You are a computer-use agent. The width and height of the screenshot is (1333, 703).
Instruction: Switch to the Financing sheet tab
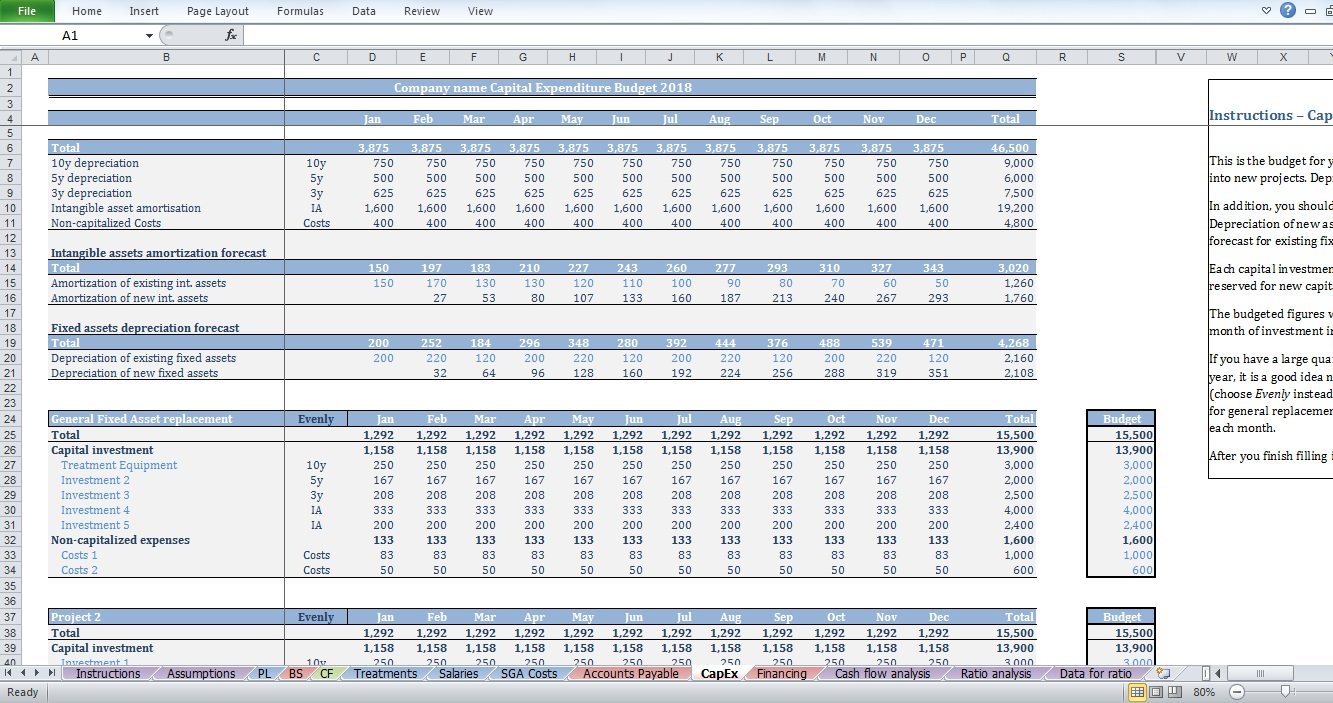coord(781,674)
